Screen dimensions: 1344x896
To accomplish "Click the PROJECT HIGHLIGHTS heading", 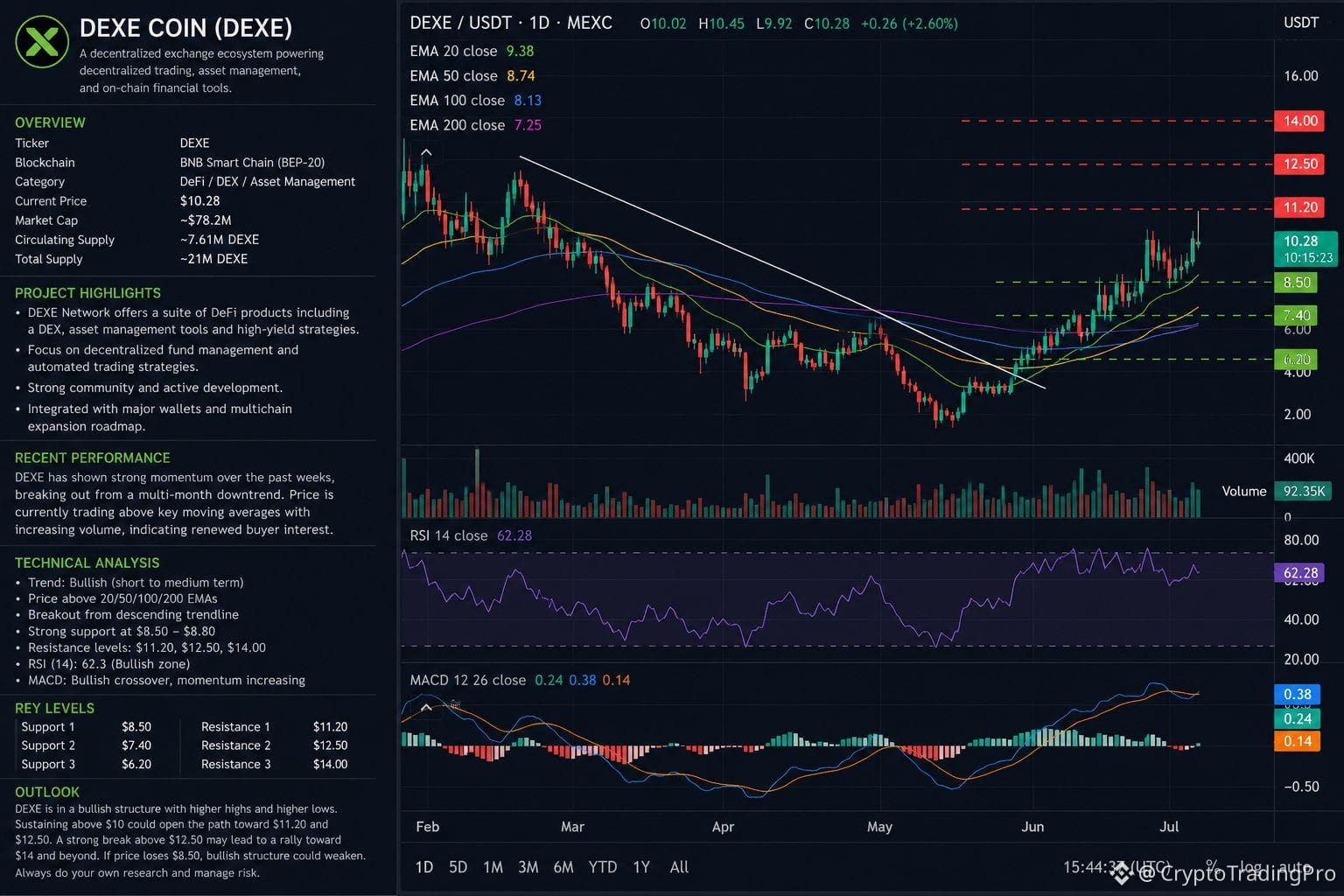I will (x=87, y=293).
